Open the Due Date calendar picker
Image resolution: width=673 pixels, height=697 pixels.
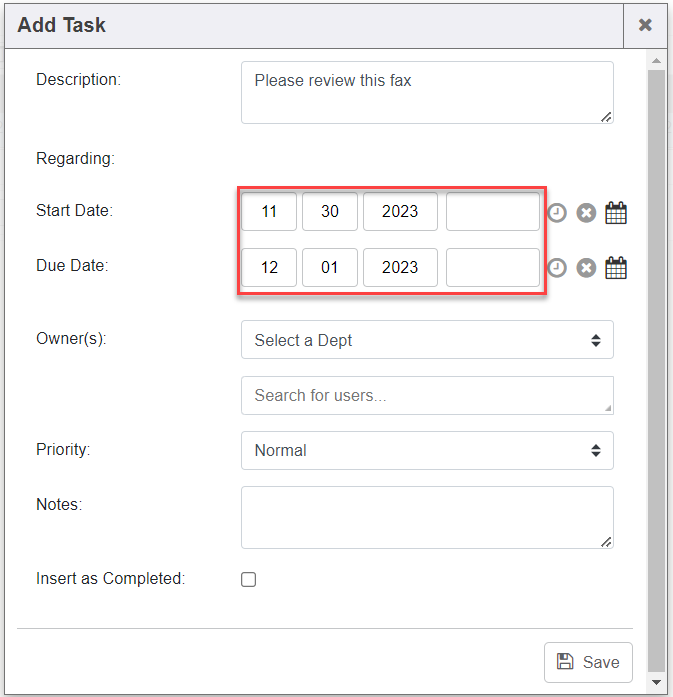click(x=616, y=268)
